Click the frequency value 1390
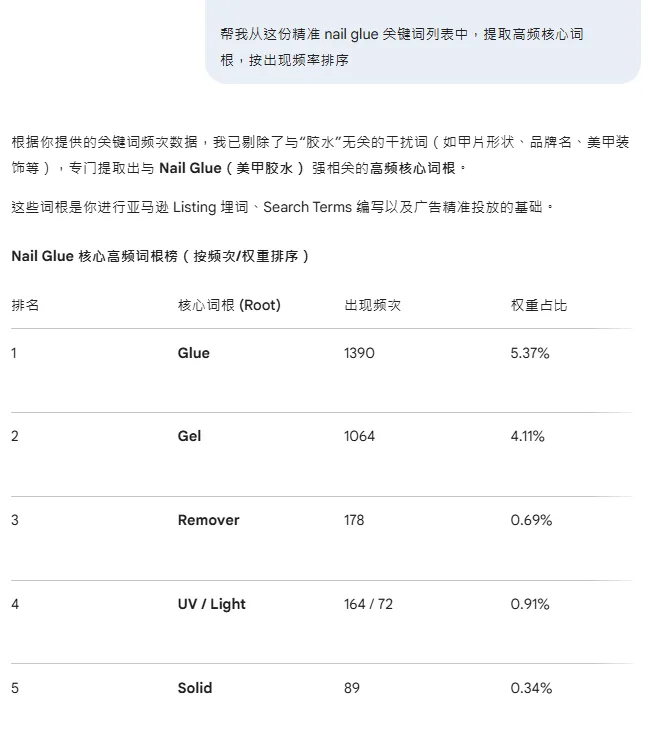Image resolution: width=648 pixels, height=730 pixels. tap(359, 353)
